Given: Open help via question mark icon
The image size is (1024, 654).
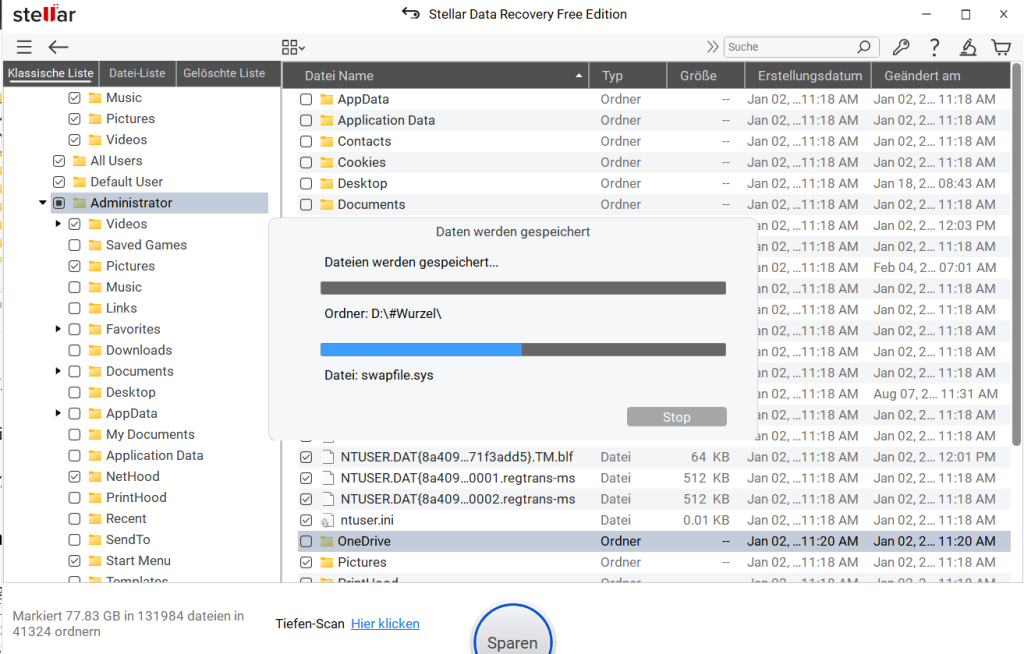Looking at the screenshot, I should tap(934, 47).
